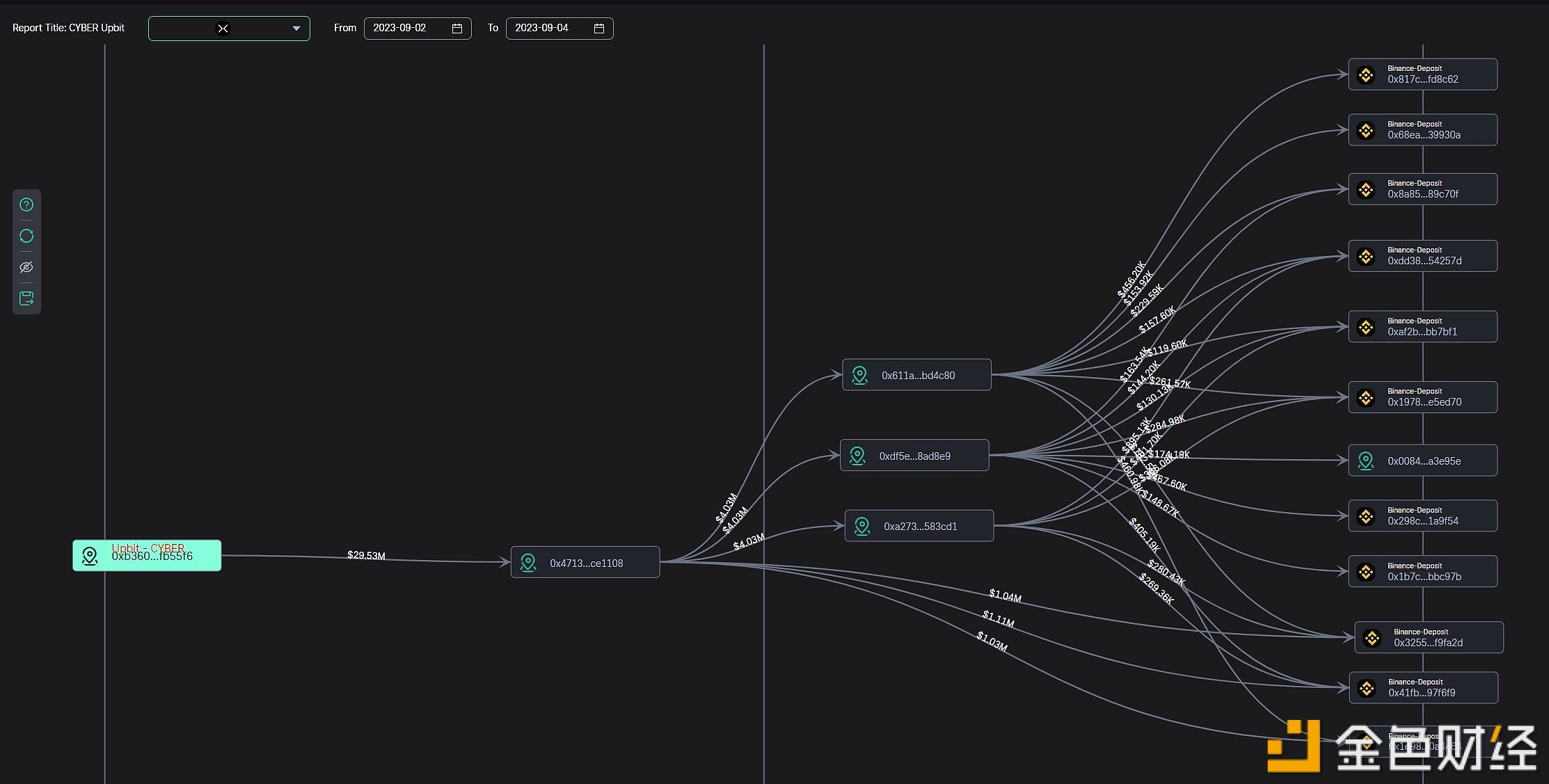This screenshot has width=1549, height=784.
Task: Click Binance logo on 0x3255...f9fa2d node
Action: 1372,639
